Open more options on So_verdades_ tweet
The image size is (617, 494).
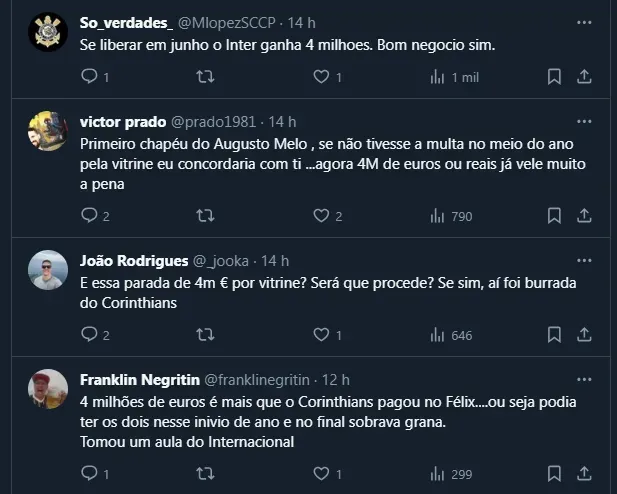(584, 20)
